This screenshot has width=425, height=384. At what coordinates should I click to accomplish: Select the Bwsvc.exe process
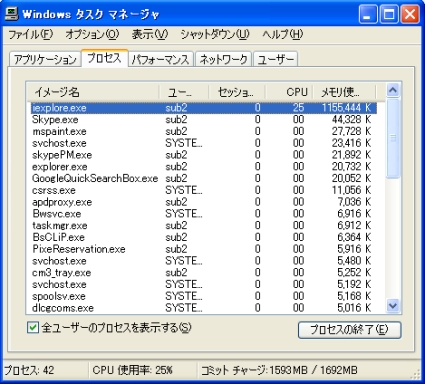click(x=204, y=214)
